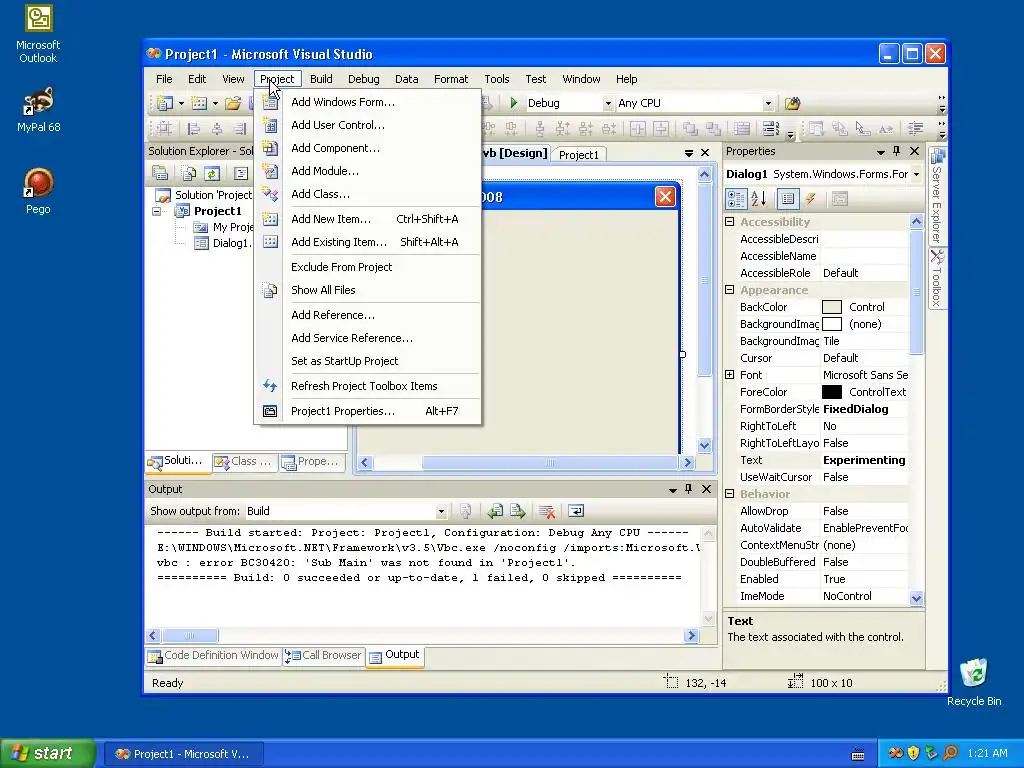The width and height of the screenshot is (1024, 768).
Task: Open the Recycle Bin desktop icon
Action: [974, 682]
